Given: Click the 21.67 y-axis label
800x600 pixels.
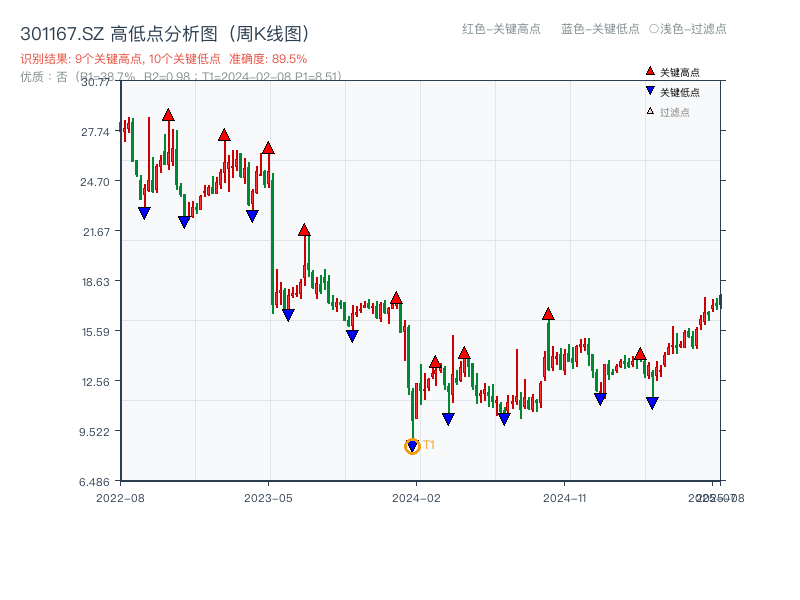Looking at the screenshot, I should click(x=96, y=232).
